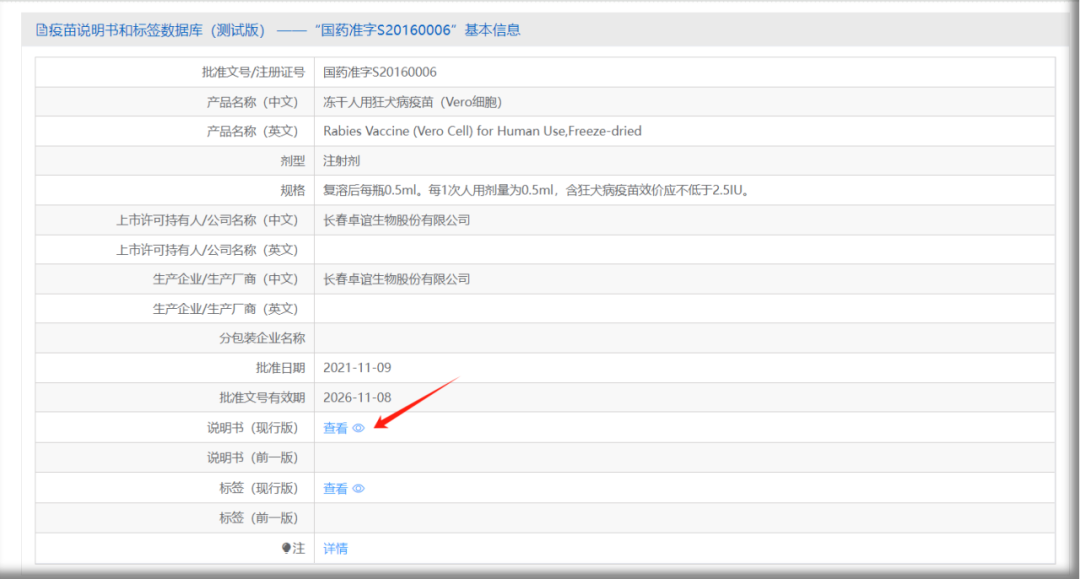The image size is (1080, 579).
Task: Click the 规格 specification text about 0.5ml
Action: (536, 190)
